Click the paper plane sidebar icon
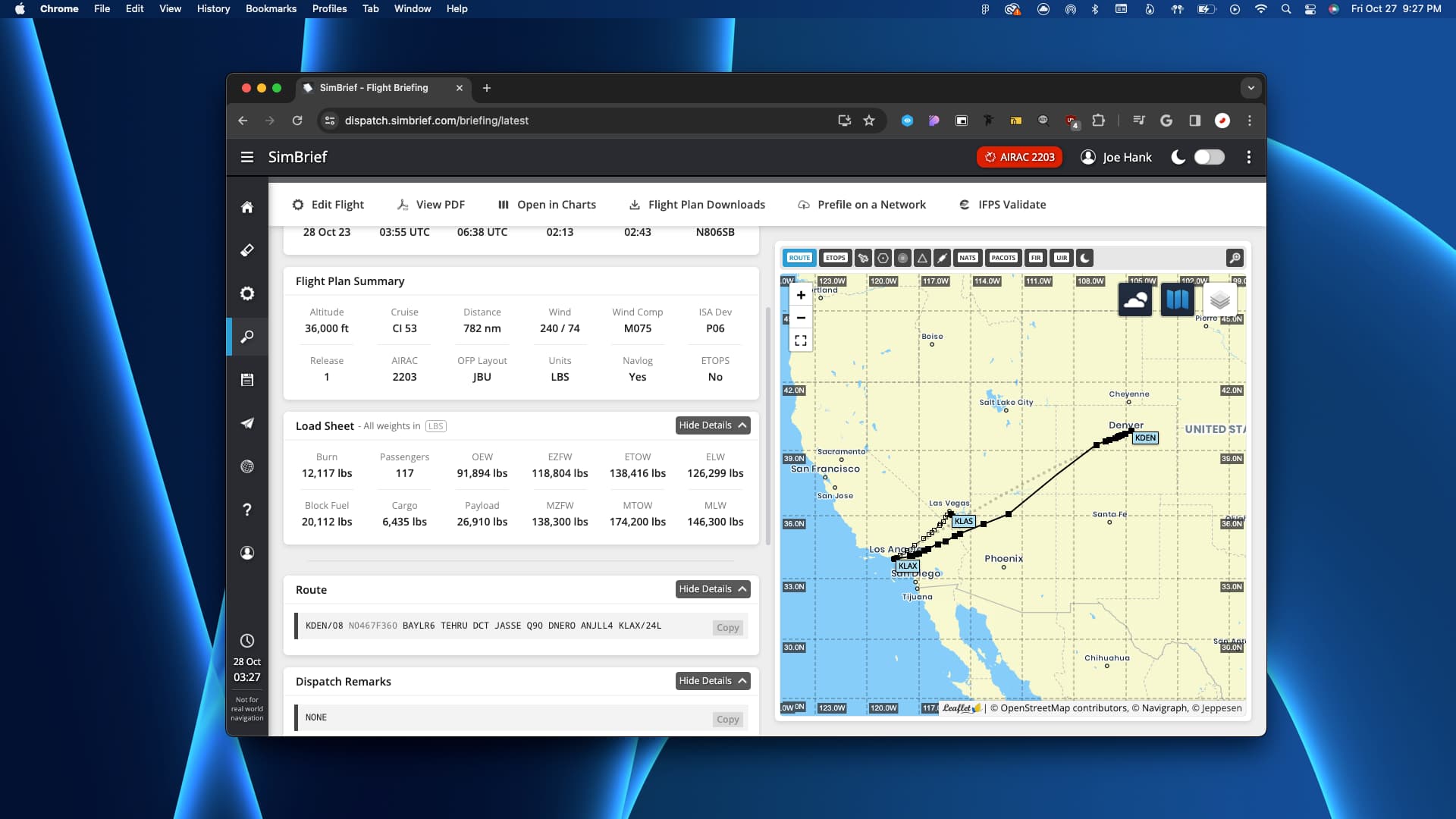 (x=247, y=423)
